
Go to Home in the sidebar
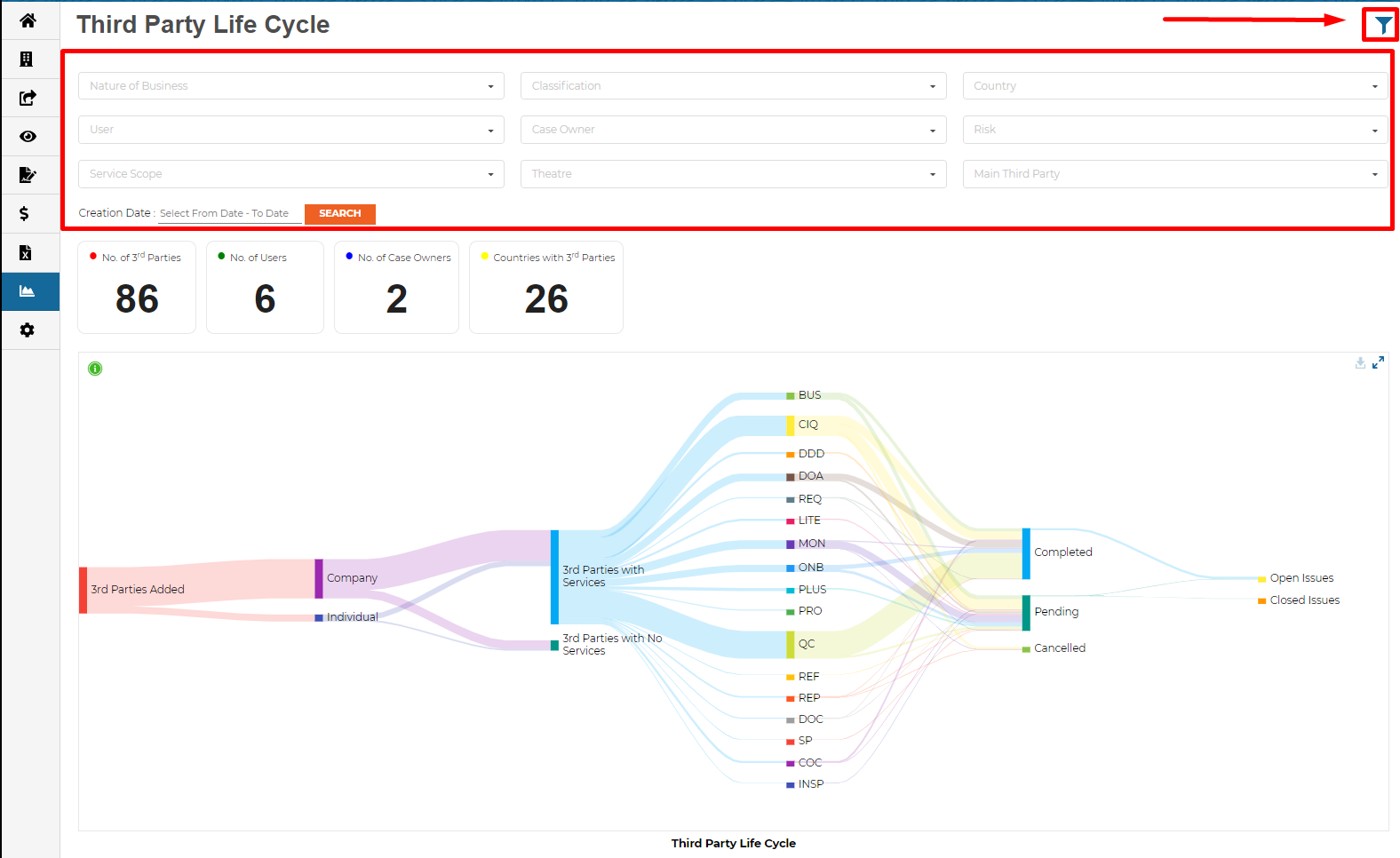coord(28,20)
